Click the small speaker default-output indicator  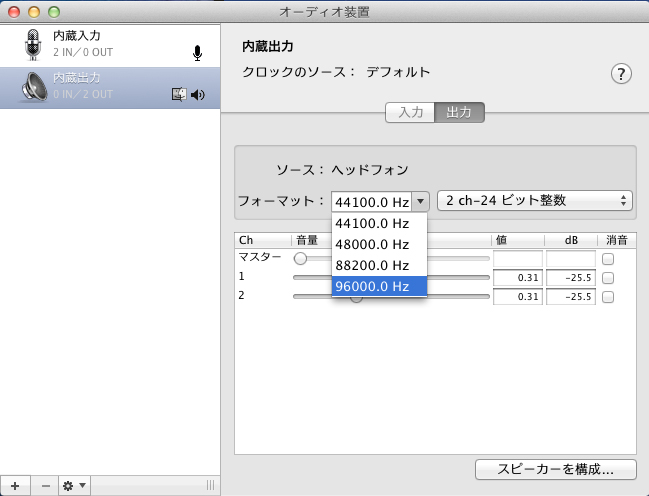pos(198,95)
